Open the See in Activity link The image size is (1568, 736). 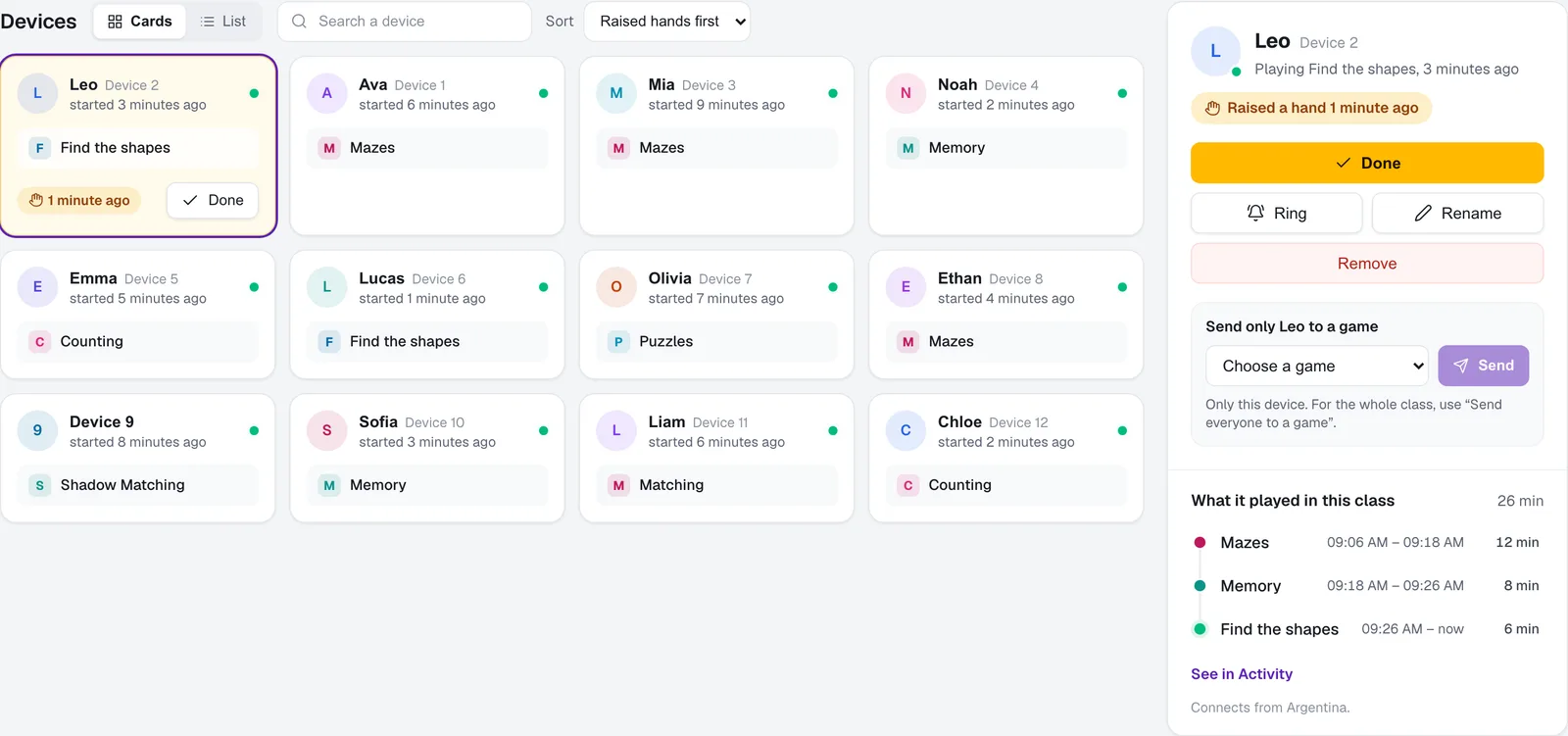pos(1242,674)
